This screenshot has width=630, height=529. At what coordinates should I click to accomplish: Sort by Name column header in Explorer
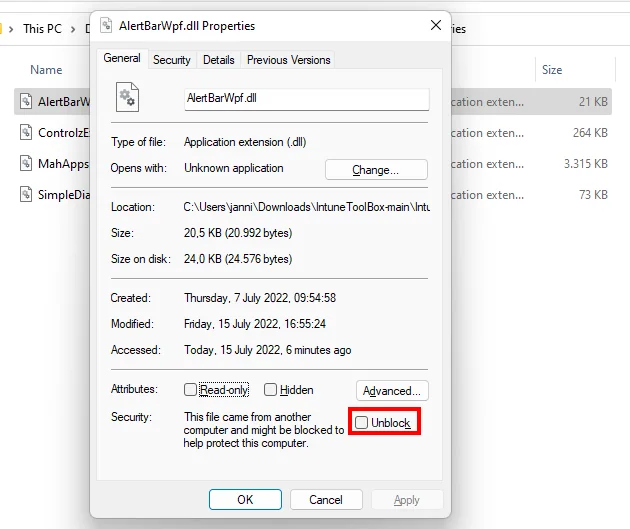(46, 70)
